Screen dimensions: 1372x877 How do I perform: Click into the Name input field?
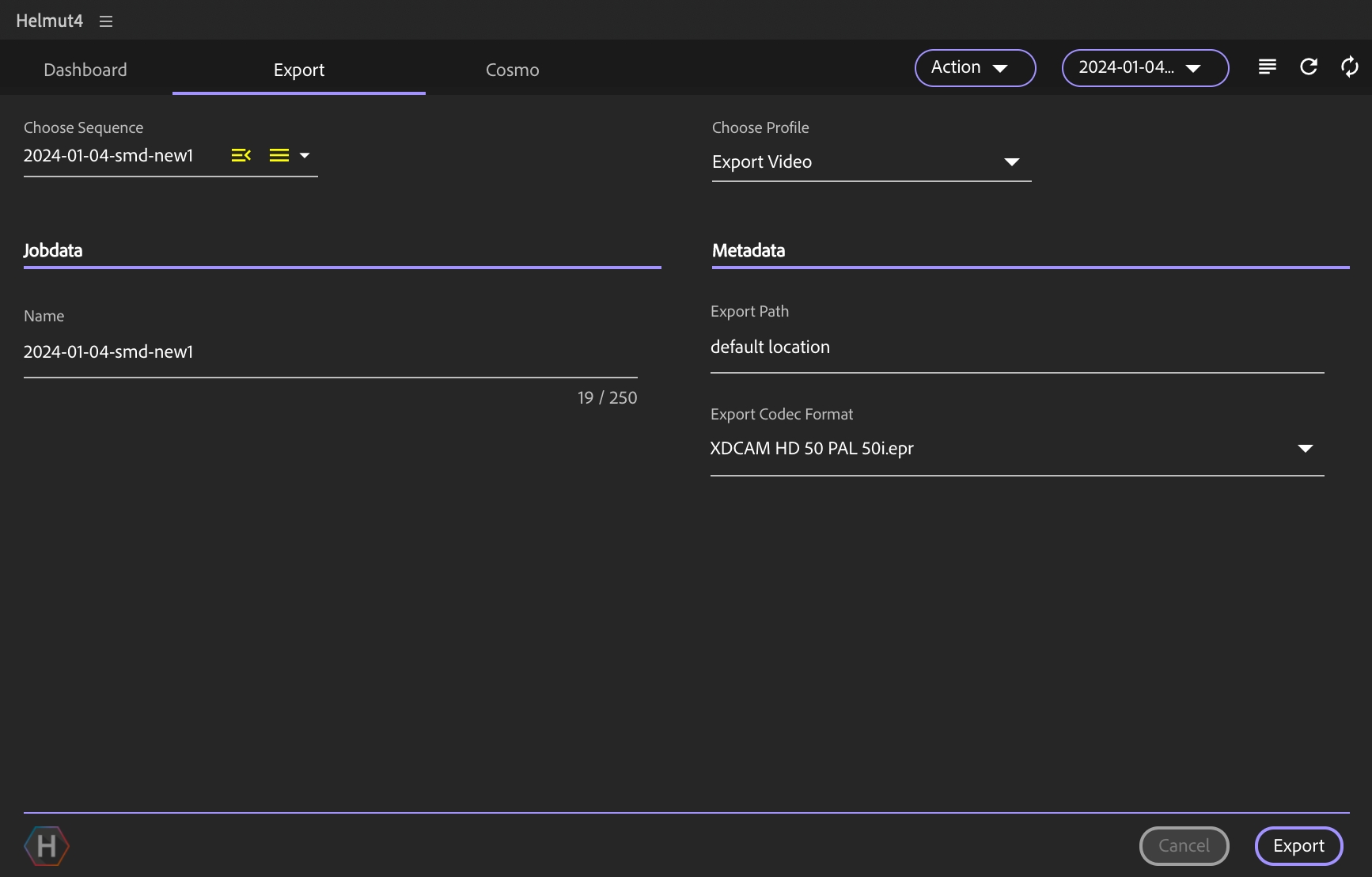pyautogui.click(x=330, y=352)
